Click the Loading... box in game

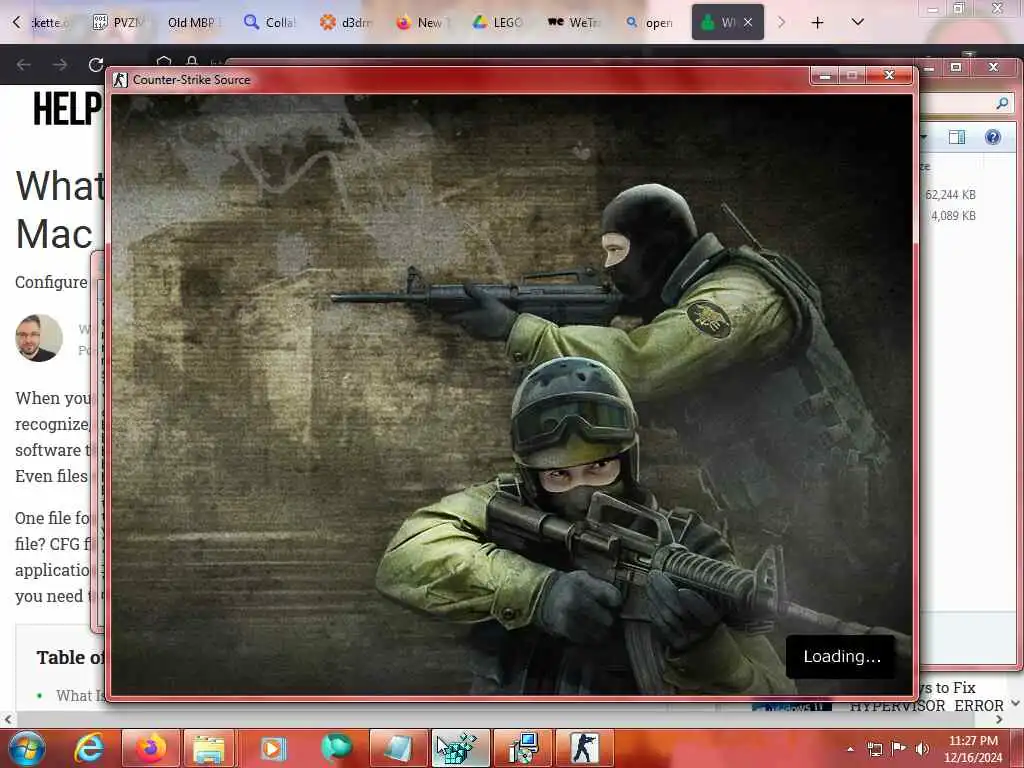coord(841,656)
